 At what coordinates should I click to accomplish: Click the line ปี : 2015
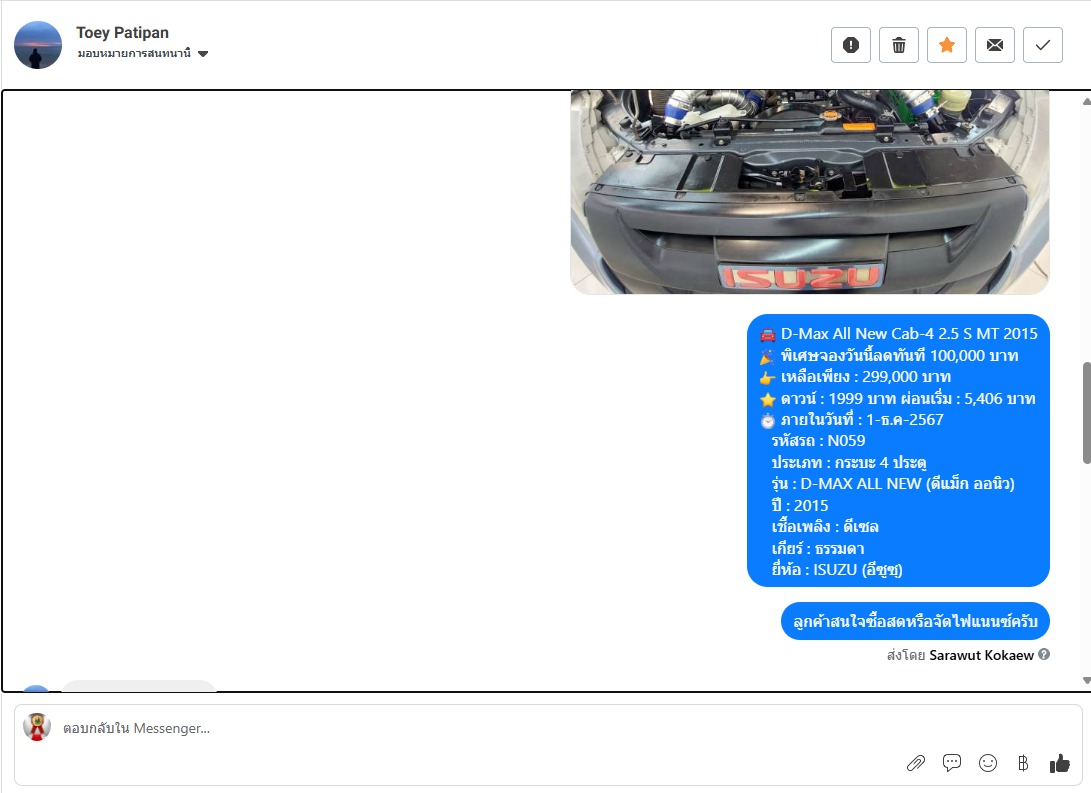coord(799,506)
